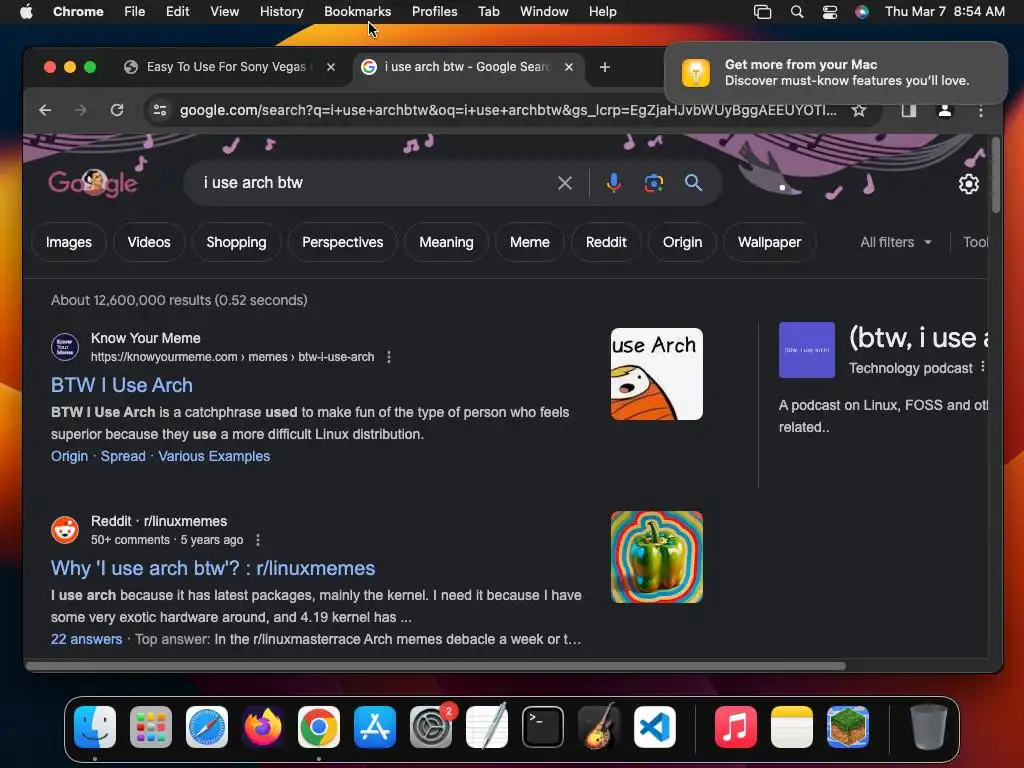Click the address bar URL
The height and width of the screenshot is (768, 1024).
(508, 110)
